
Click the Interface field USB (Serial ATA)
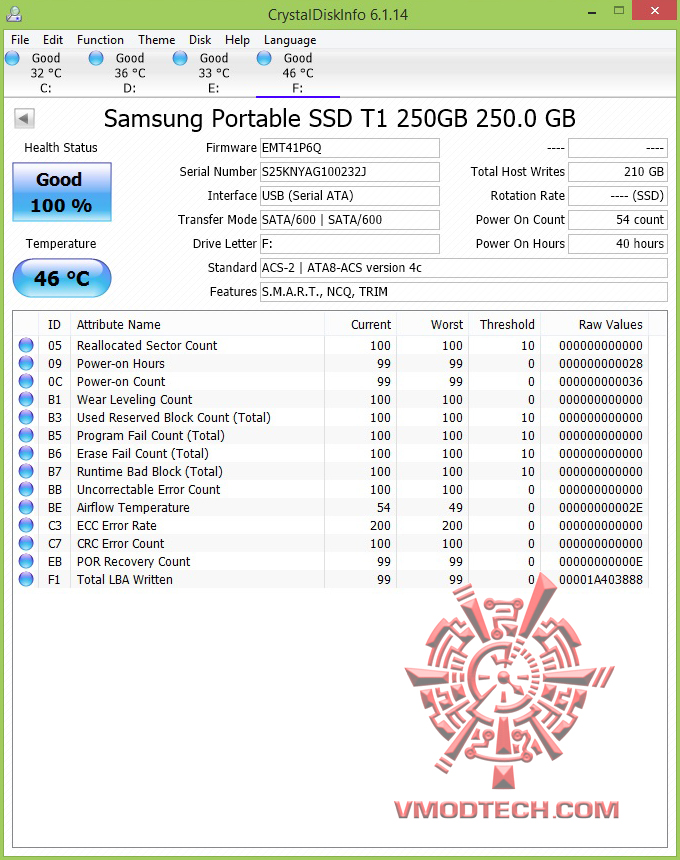click(350, 196)
